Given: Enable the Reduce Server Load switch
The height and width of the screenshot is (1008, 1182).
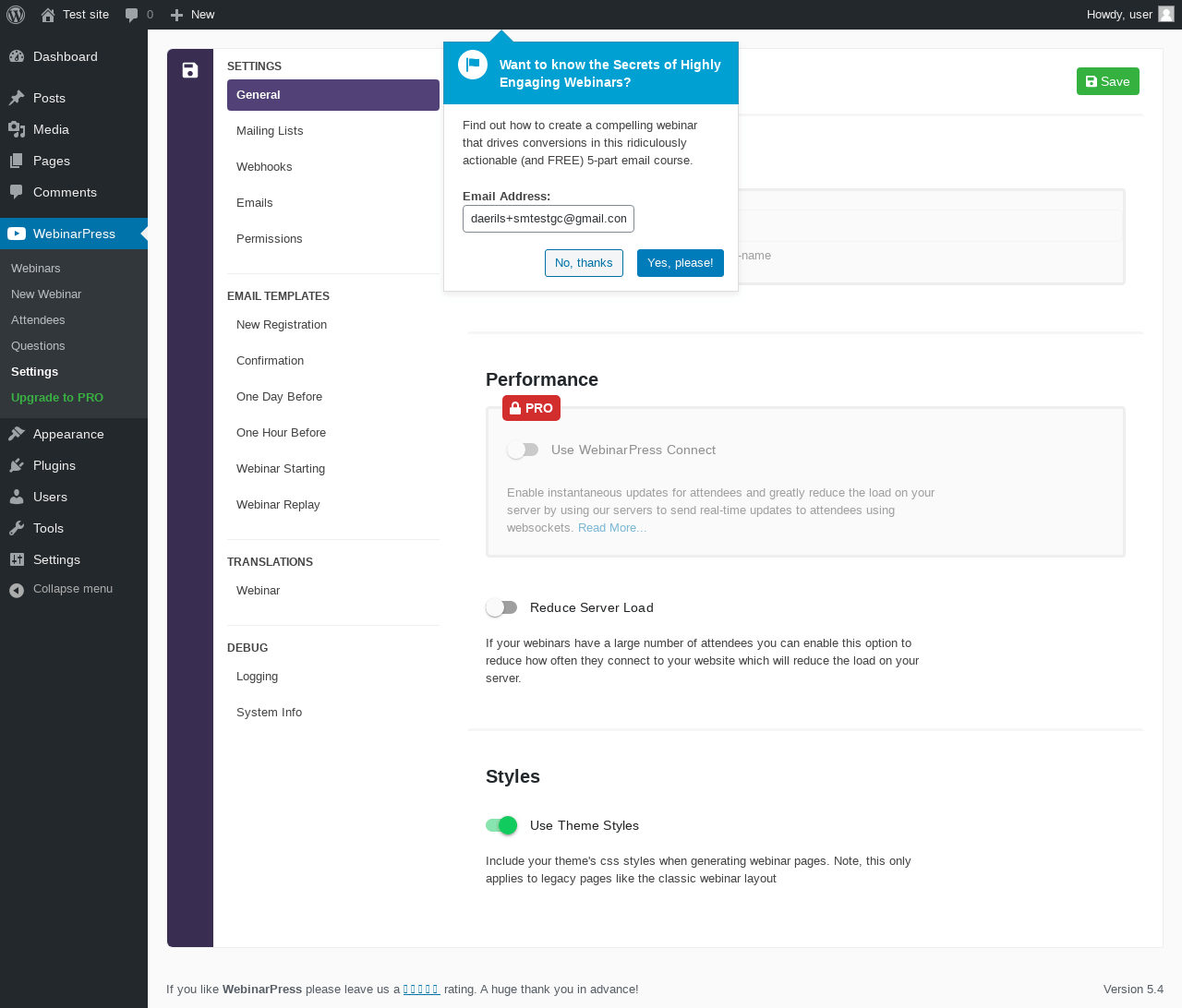Looking at the screenshot, I should 501,607.
